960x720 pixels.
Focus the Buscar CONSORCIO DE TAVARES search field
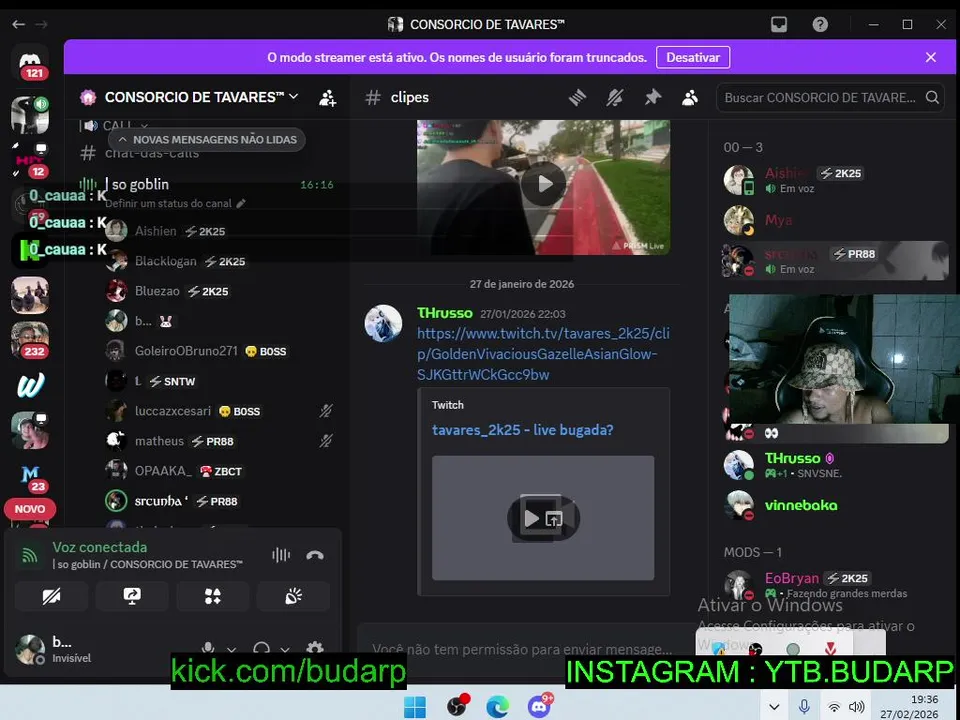830,97
